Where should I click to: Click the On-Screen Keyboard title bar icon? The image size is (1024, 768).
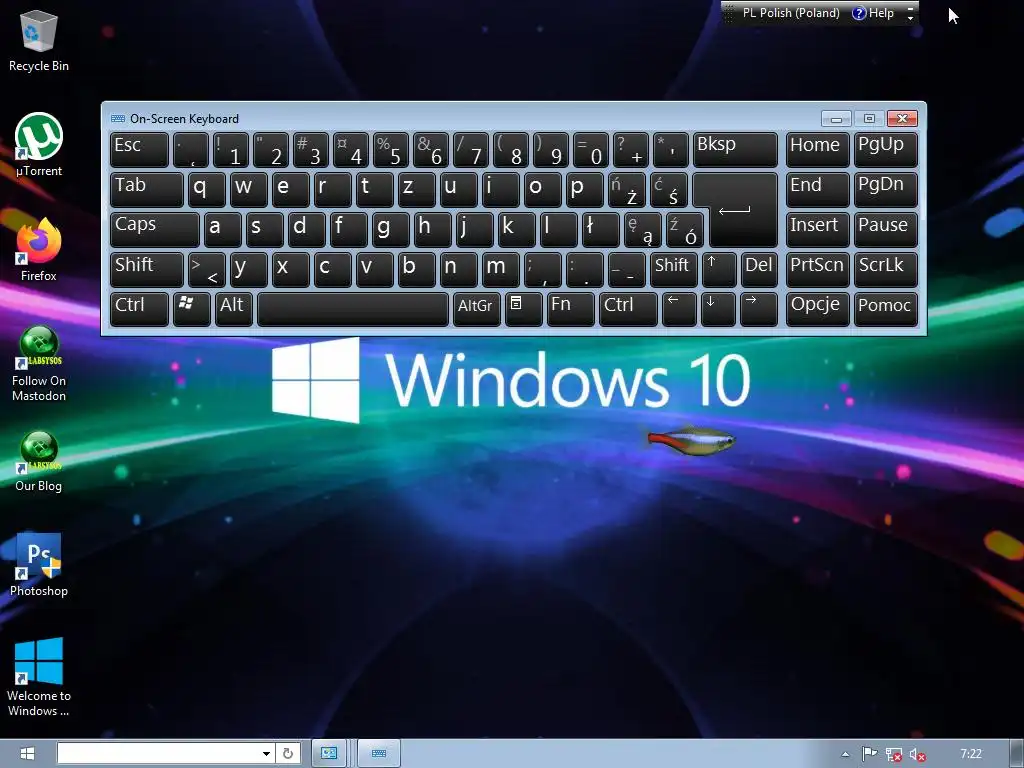tap(118, 118)
